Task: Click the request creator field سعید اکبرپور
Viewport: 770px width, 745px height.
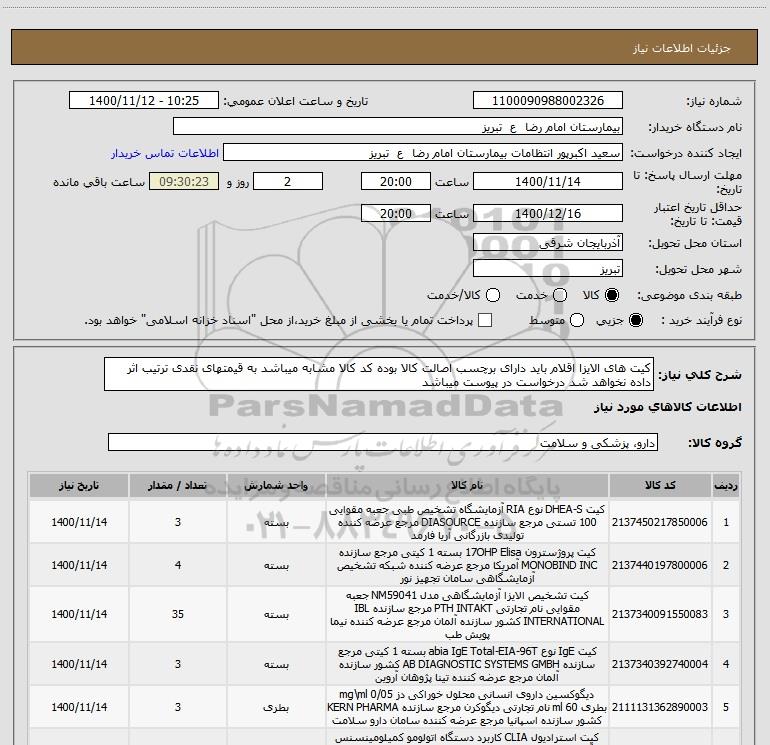Action: 423,153
